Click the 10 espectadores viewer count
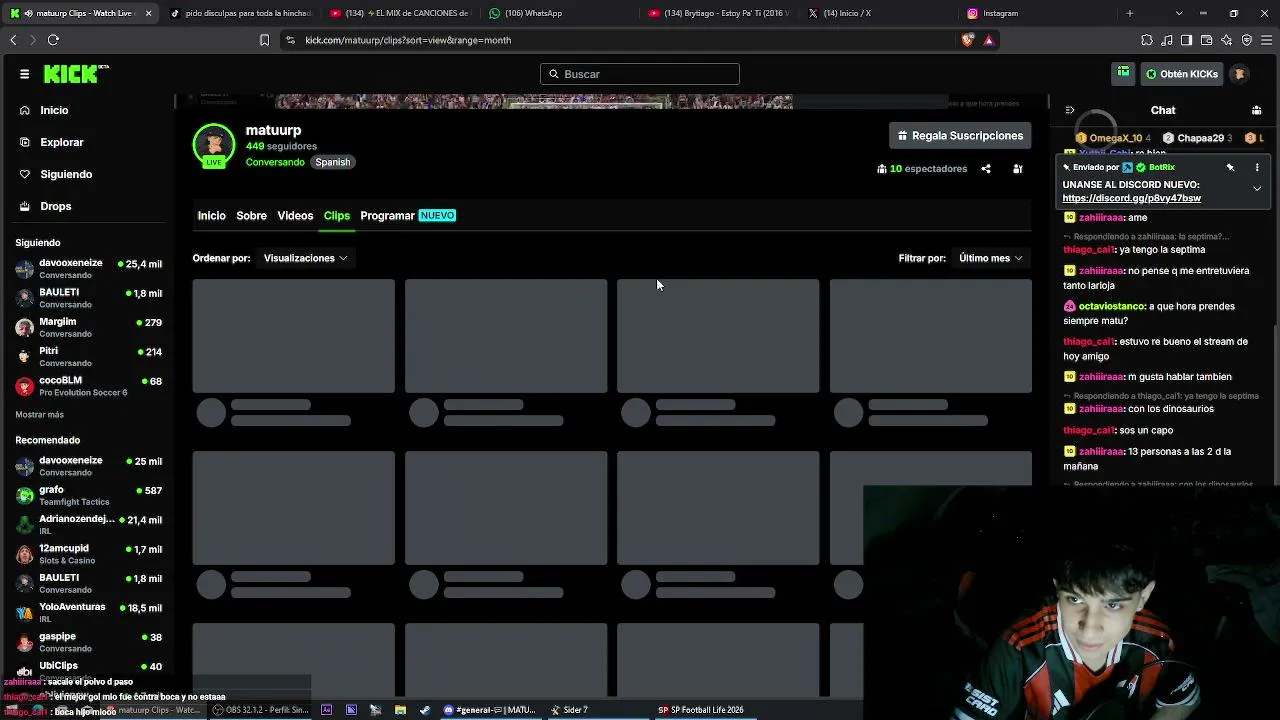 click(922, 169)
